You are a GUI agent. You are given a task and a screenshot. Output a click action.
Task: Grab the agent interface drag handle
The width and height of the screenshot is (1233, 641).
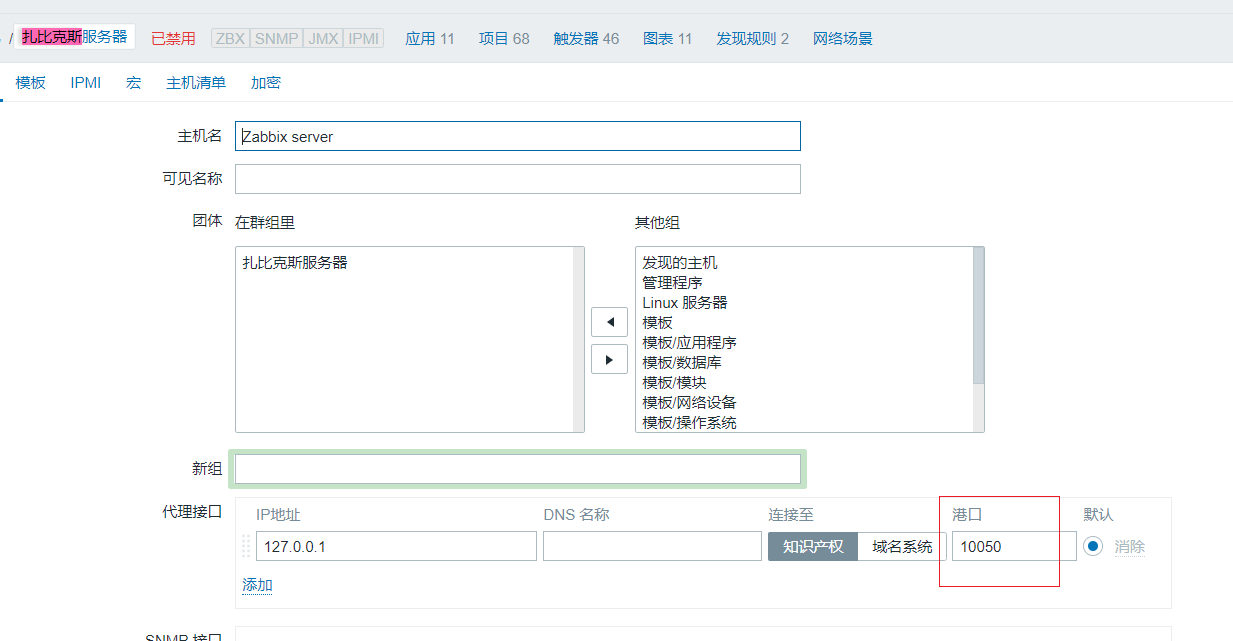tap(246, 546)
